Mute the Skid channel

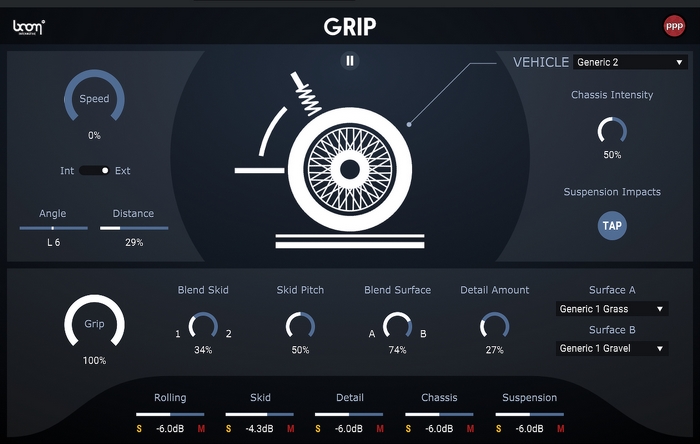pyautogui.click(x=290, y=429)
